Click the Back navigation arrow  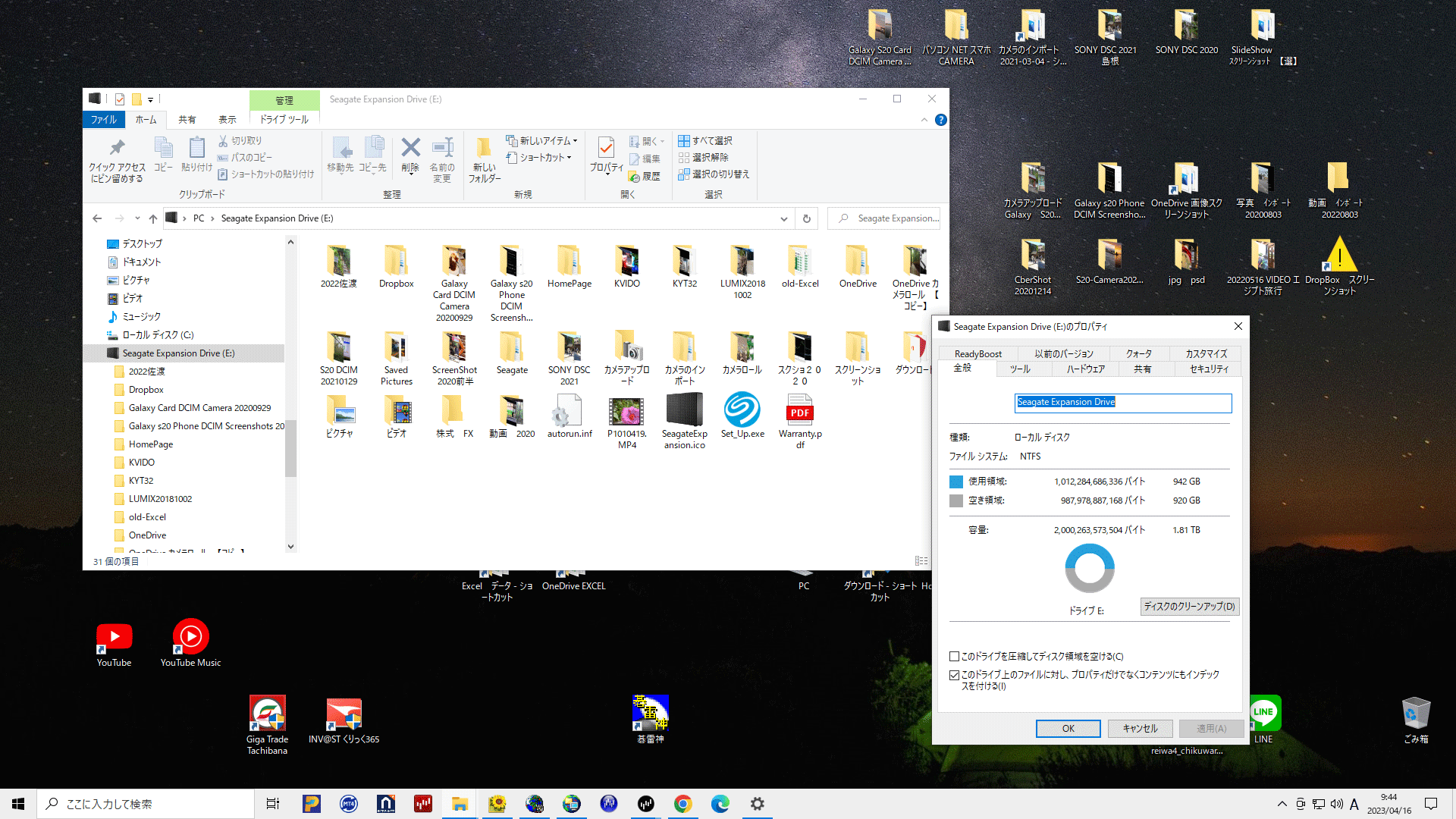(x=97, y=218)
